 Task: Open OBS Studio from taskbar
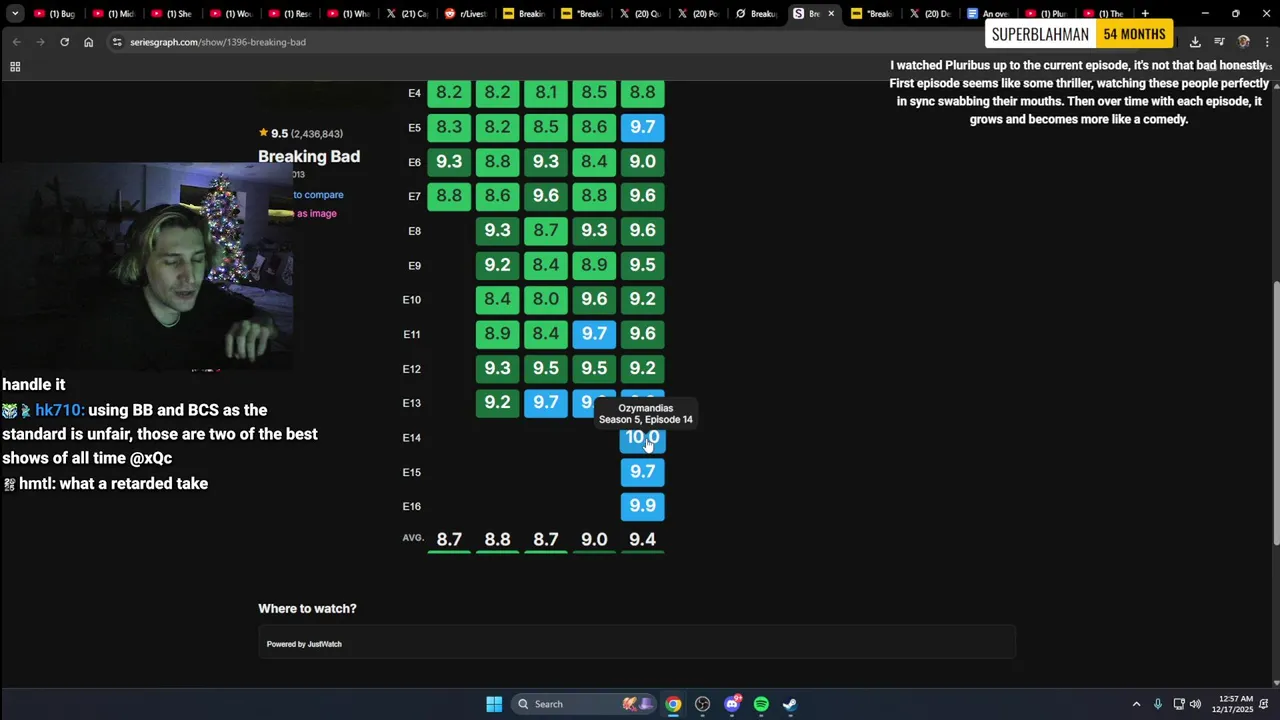703,704
